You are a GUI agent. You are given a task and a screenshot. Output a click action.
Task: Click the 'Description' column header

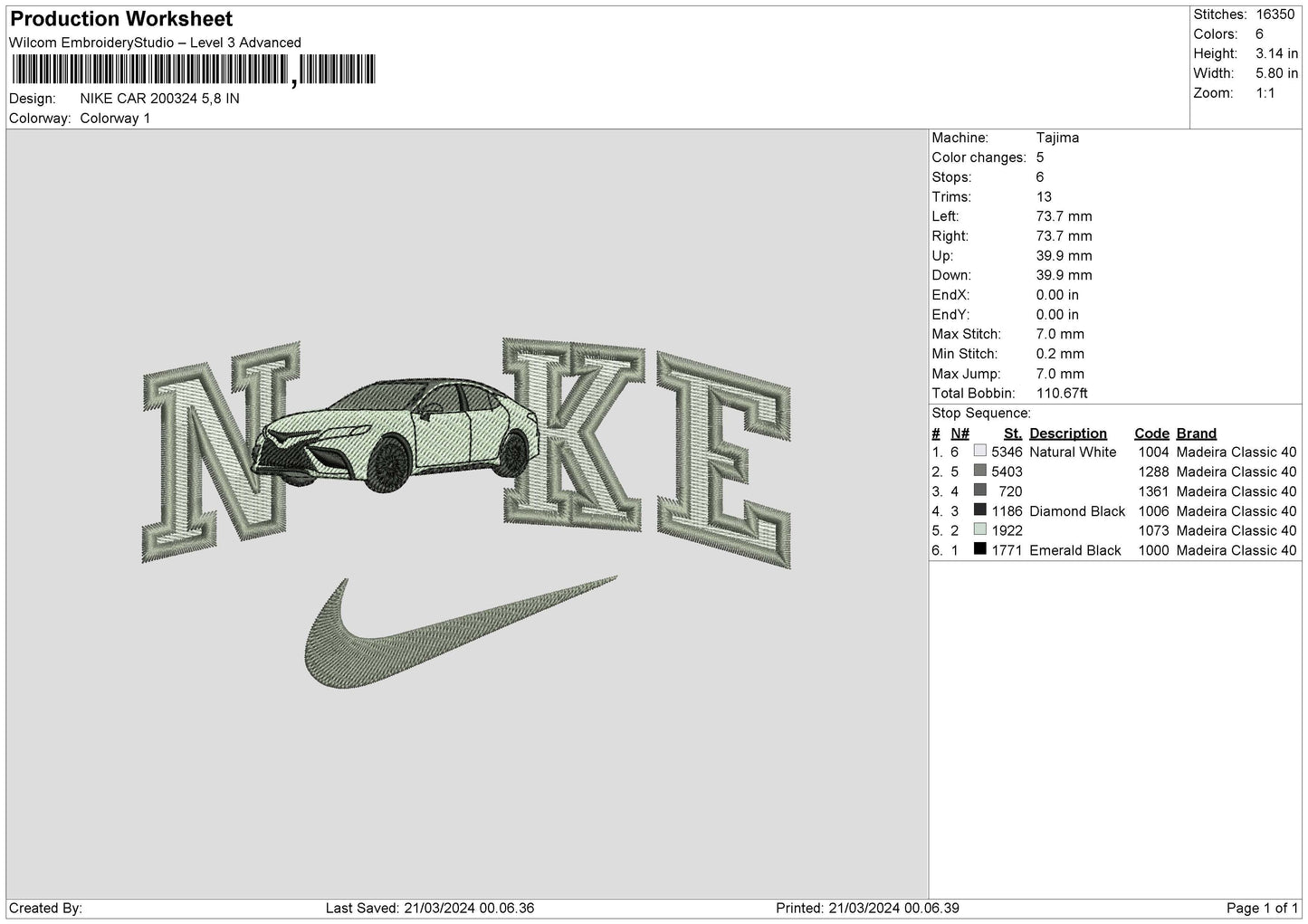(1068, 433)
